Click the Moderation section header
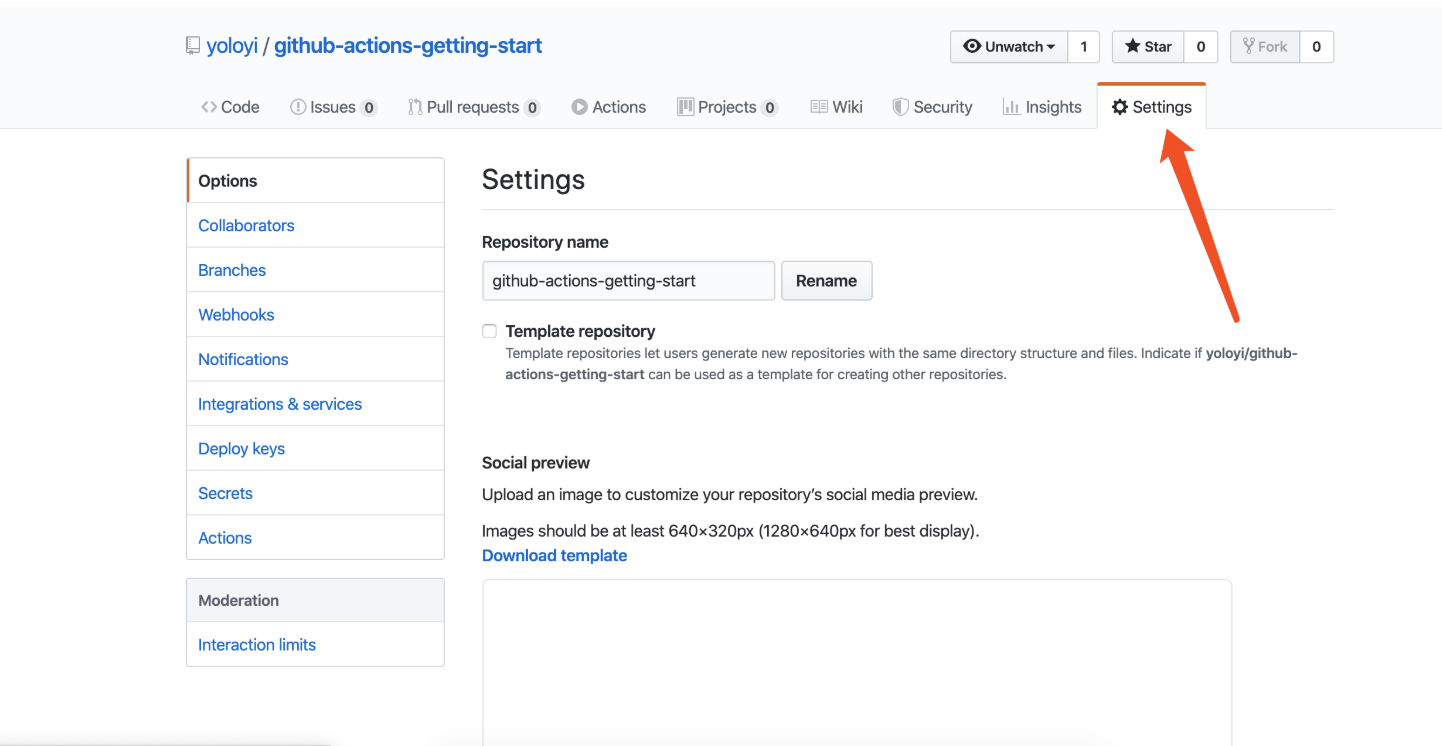The width and height of the screenshot is (1442, 746). pyautogui.click(x=315, y=600)
